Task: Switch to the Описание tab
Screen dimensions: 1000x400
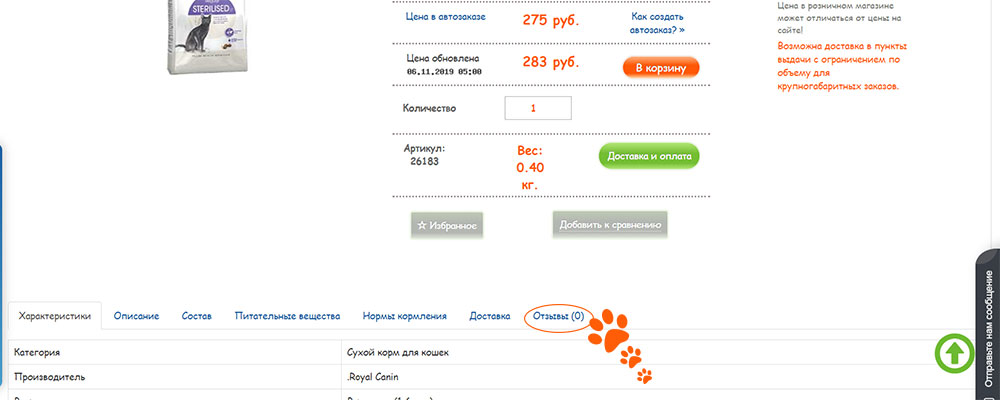Action: (136, 316)
